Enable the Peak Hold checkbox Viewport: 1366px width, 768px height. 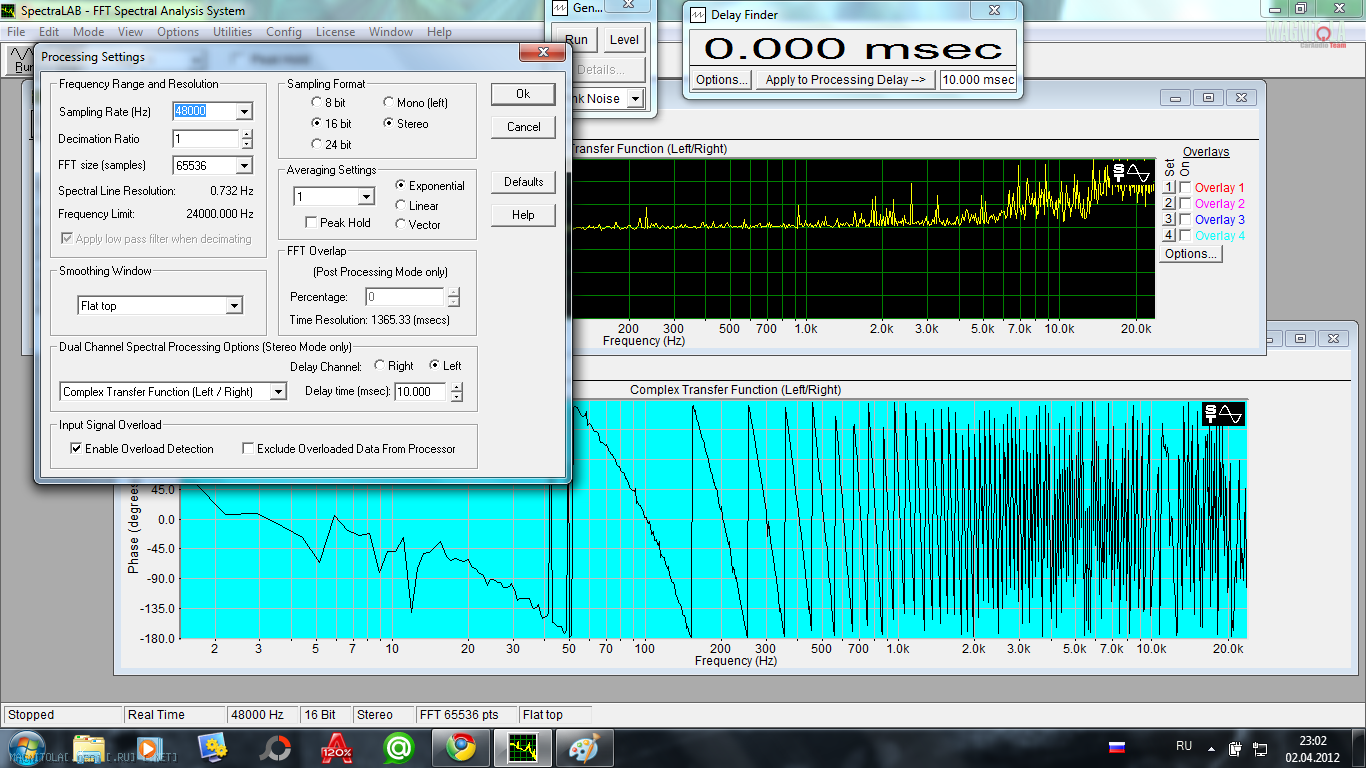pyautogui.click(x=312, y=223)
